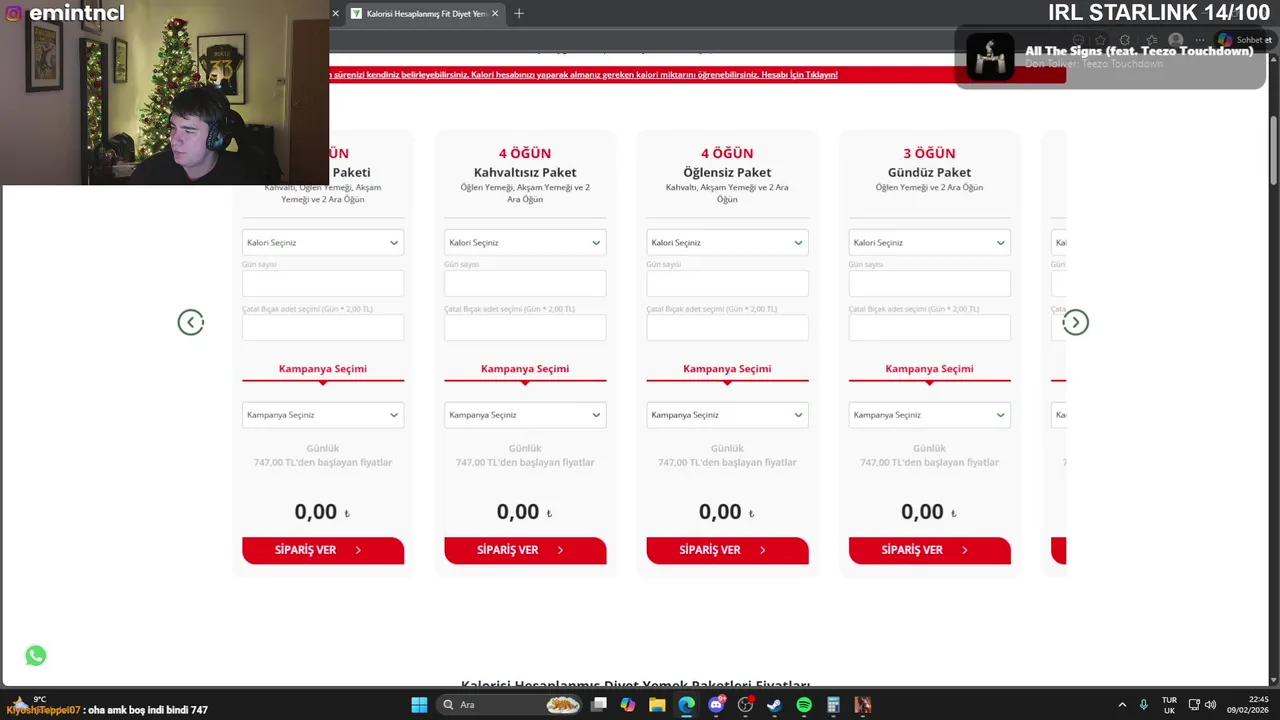Screen dimensions: 1280x720
Task: Click Gün sayısı field in Gündüz Paket
Action: tap(929, 283)
